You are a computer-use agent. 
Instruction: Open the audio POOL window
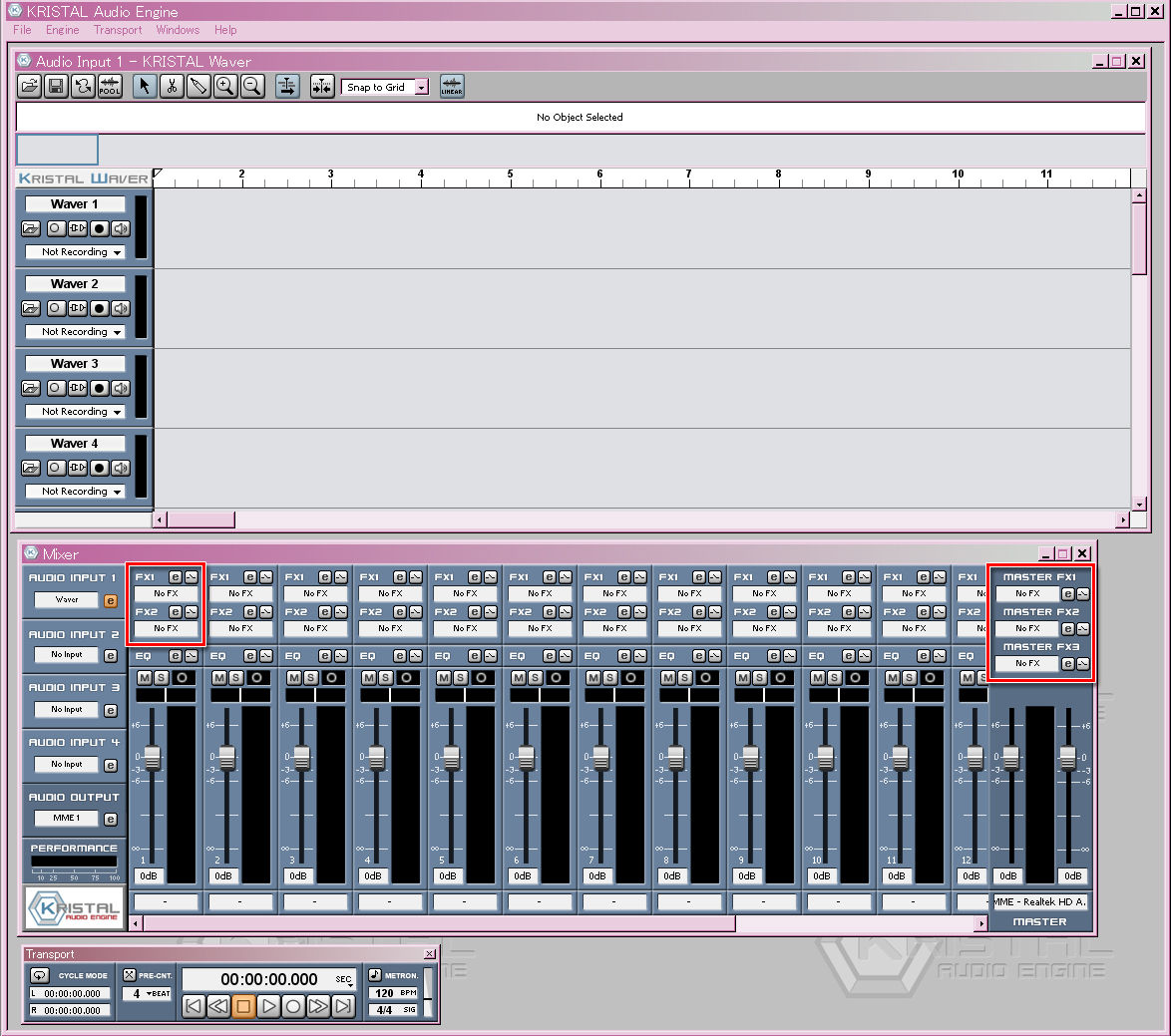(110, 87)
